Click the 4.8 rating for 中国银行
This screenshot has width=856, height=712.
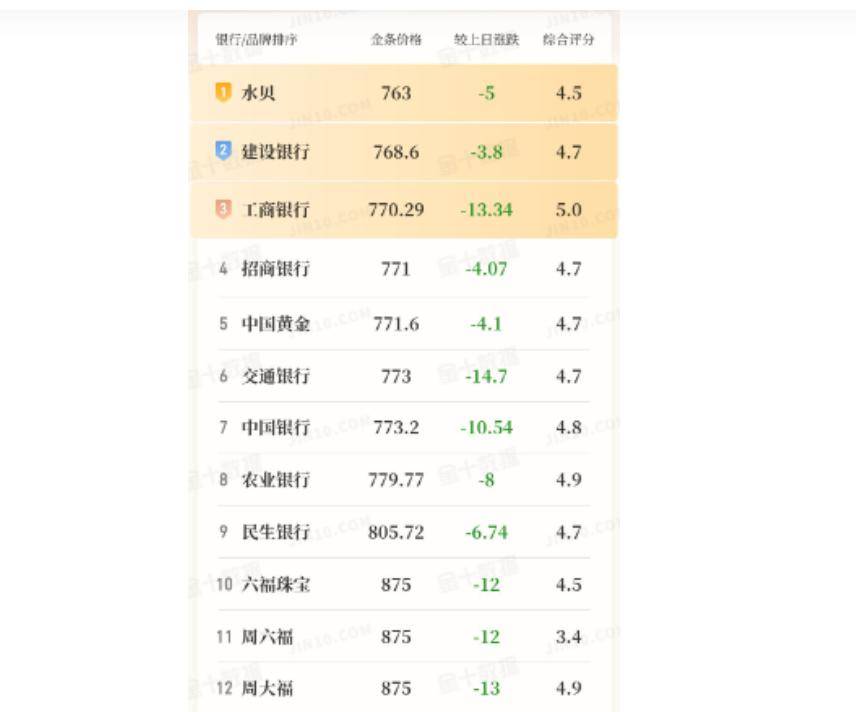point(568,427)
